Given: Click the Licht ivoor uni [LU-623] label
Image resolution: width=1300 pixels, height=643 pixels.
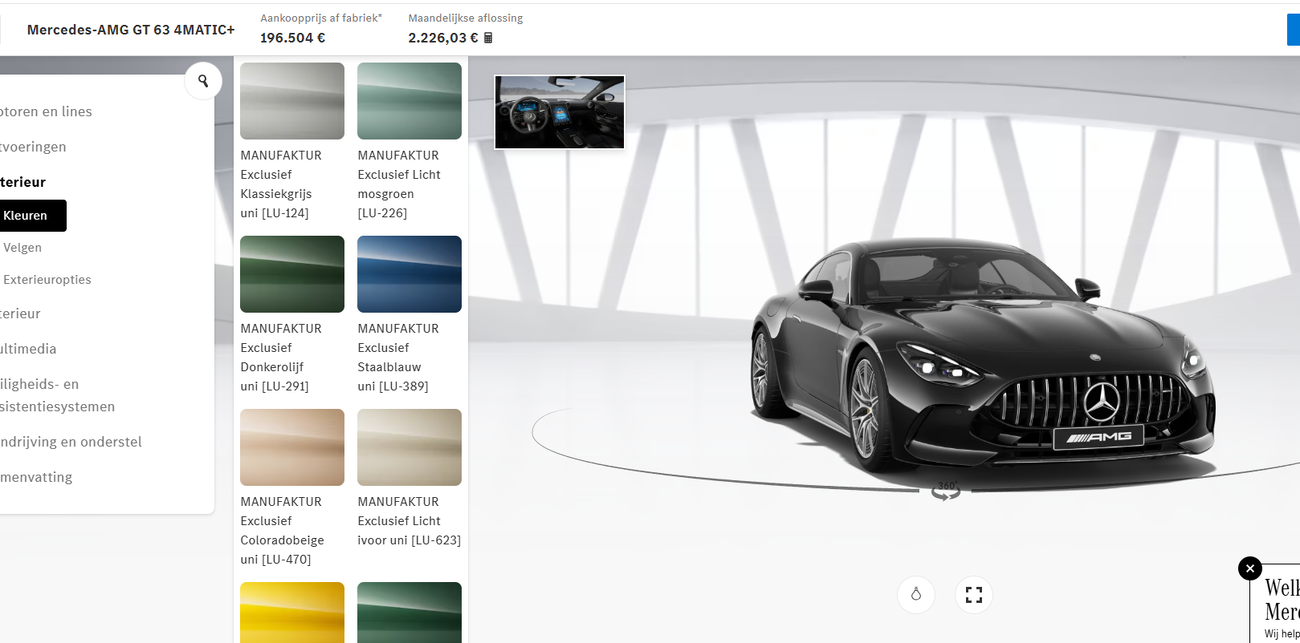Looking at the screenshot, I should tap(409, 521).
